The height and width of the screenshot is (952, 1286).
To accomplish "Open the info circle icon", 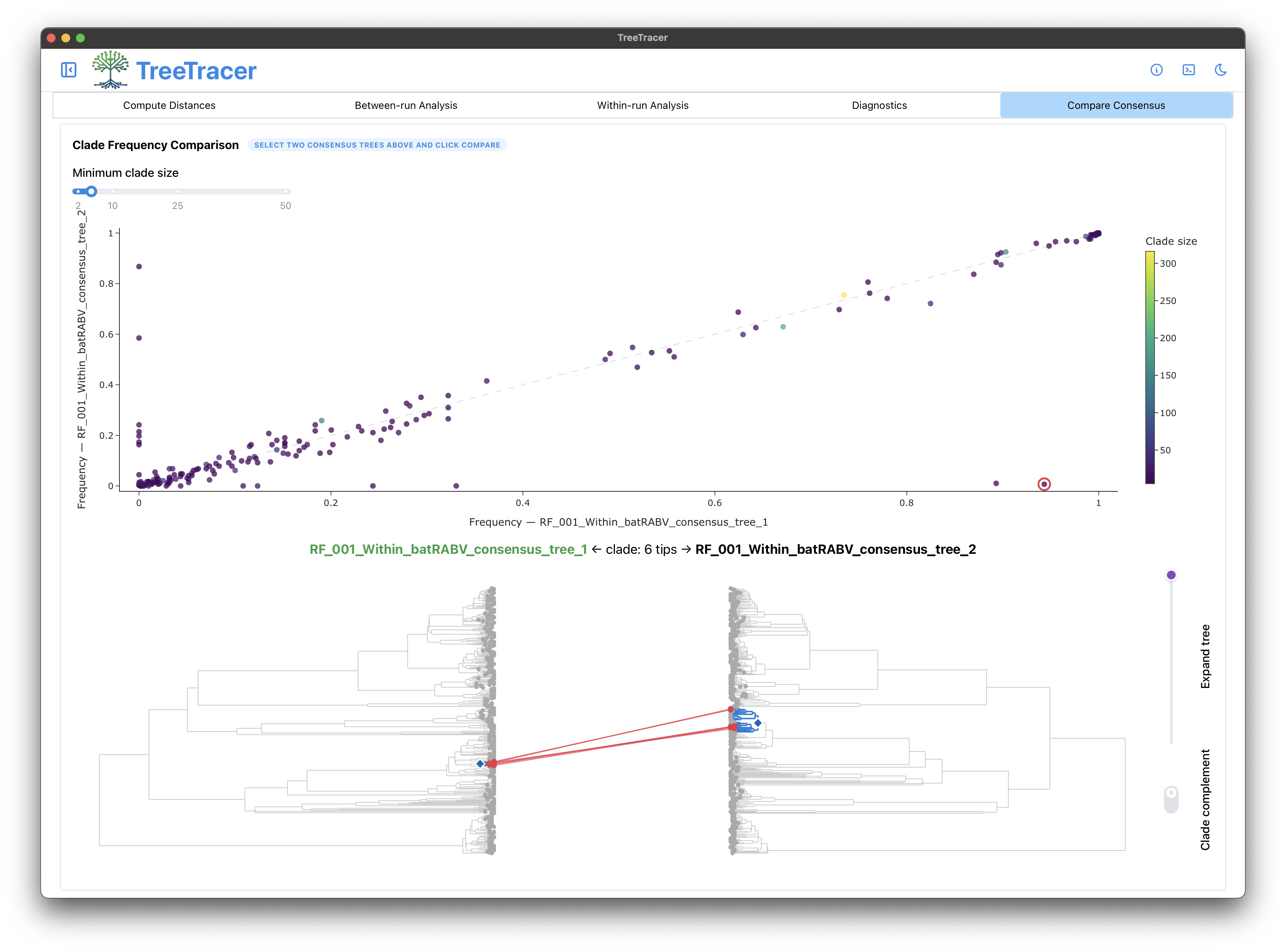I will point(1156,70).
